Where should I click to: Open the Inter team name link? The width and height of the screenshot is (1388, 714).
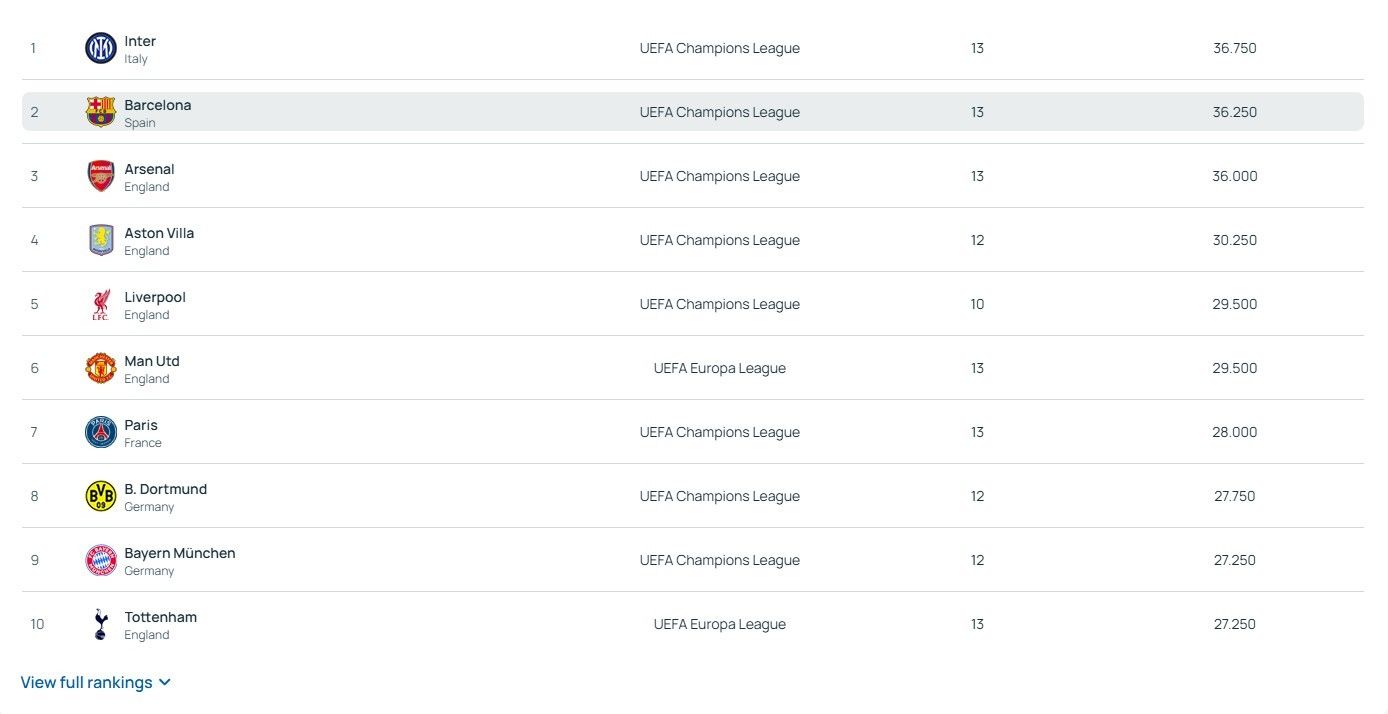(x=140, y=41)
